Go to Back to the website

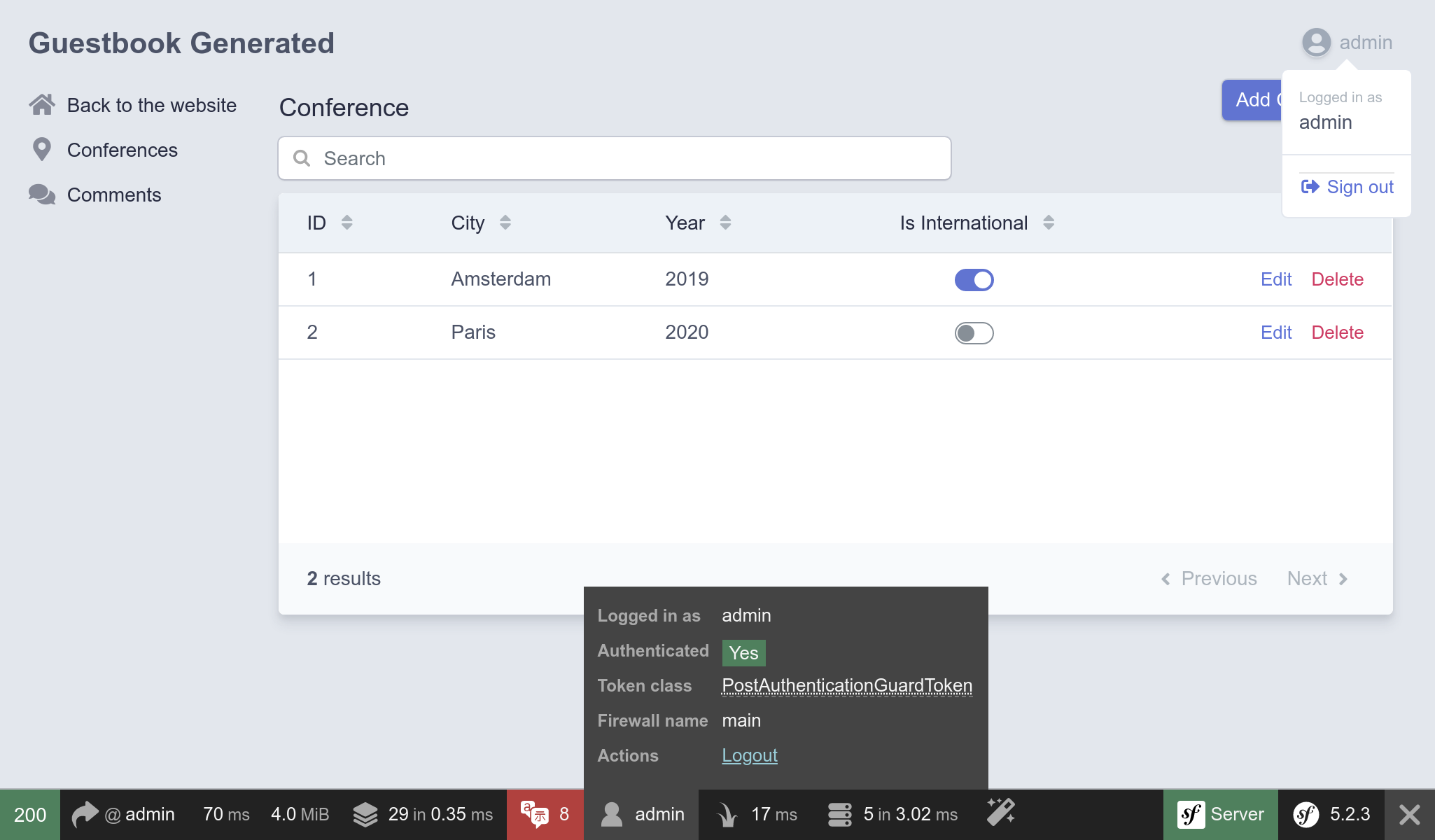pos(133,105)
